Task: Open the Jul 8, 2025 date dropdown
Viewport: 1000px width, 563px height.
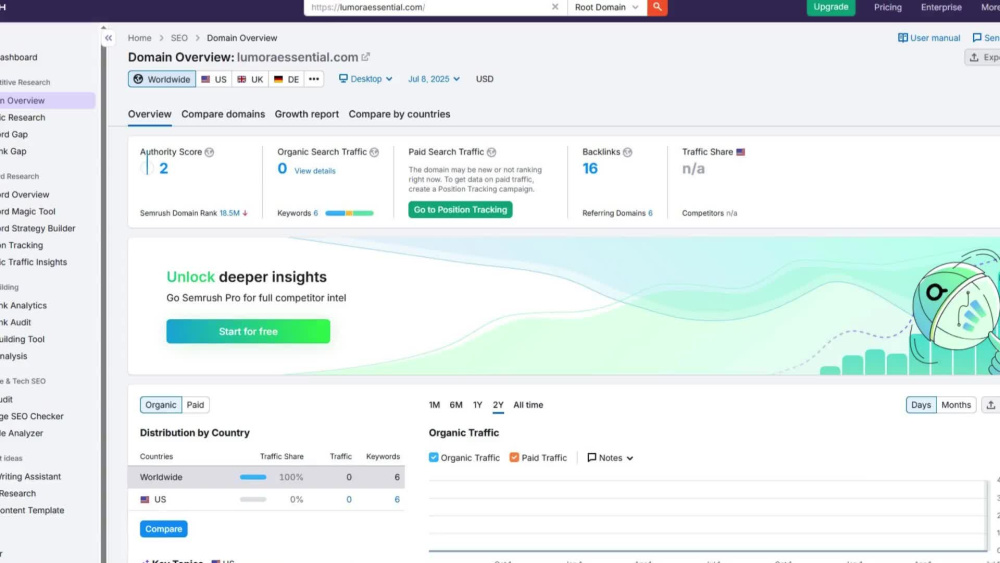Action: (x=434, y=79)
